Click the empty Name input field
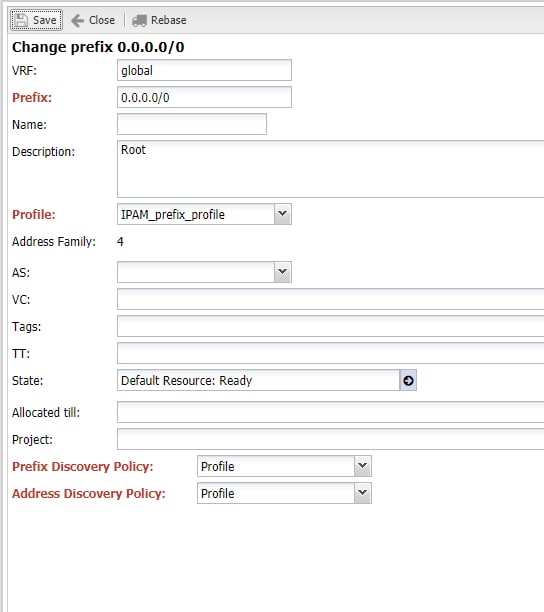The image size is (544, 612). point(192,124)
